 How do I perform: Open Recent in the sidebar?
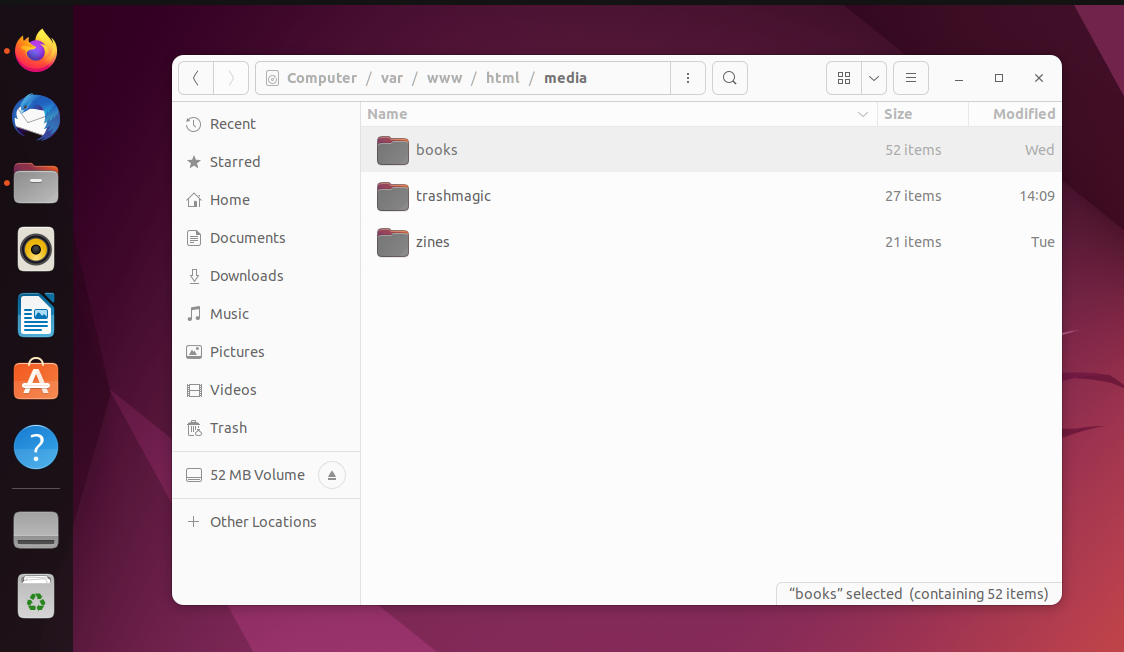click(x=266, y=124)
